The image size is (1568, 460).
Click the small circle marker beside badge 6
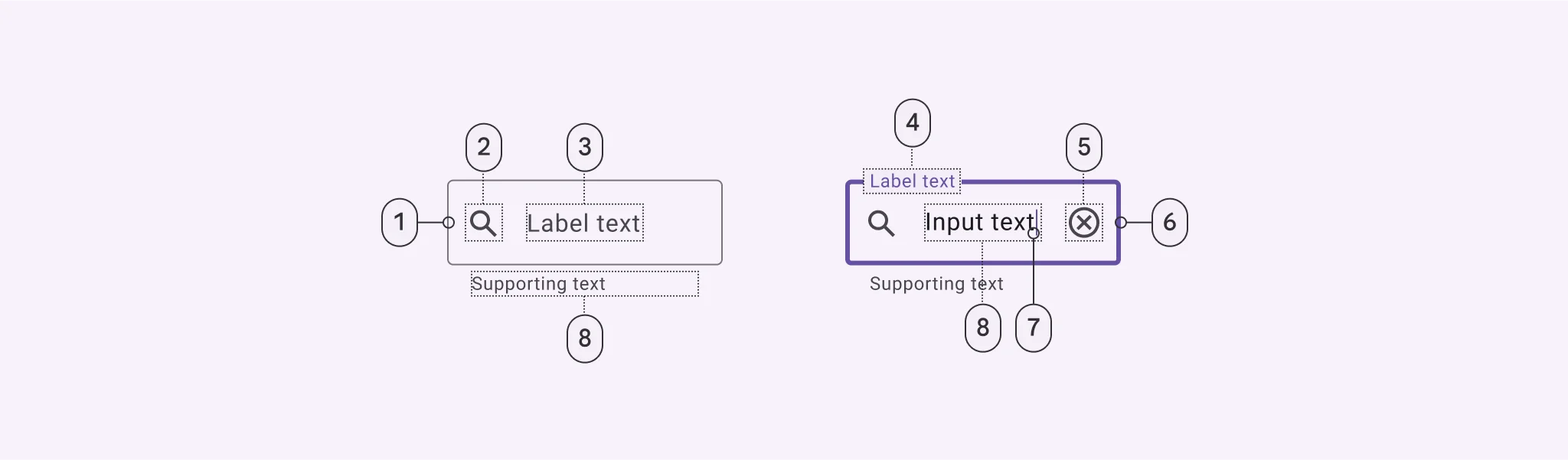point(1121,223)
